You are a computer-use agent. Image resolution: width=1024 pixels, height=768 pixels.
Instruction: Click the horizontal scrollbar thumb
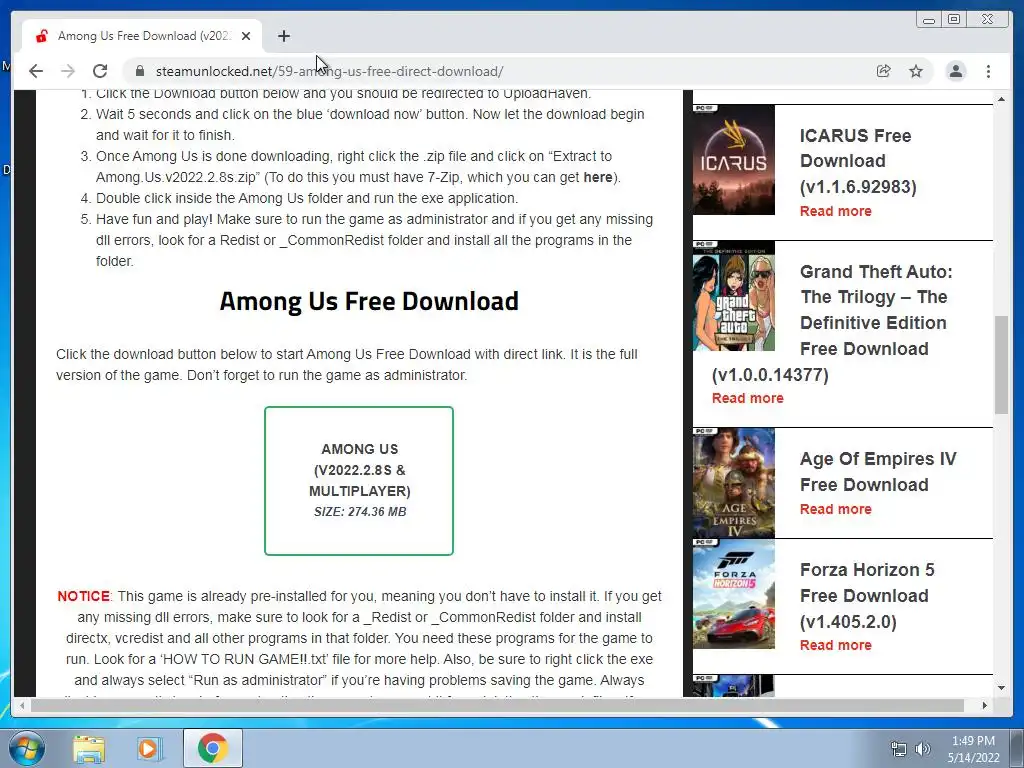[497, 705]
